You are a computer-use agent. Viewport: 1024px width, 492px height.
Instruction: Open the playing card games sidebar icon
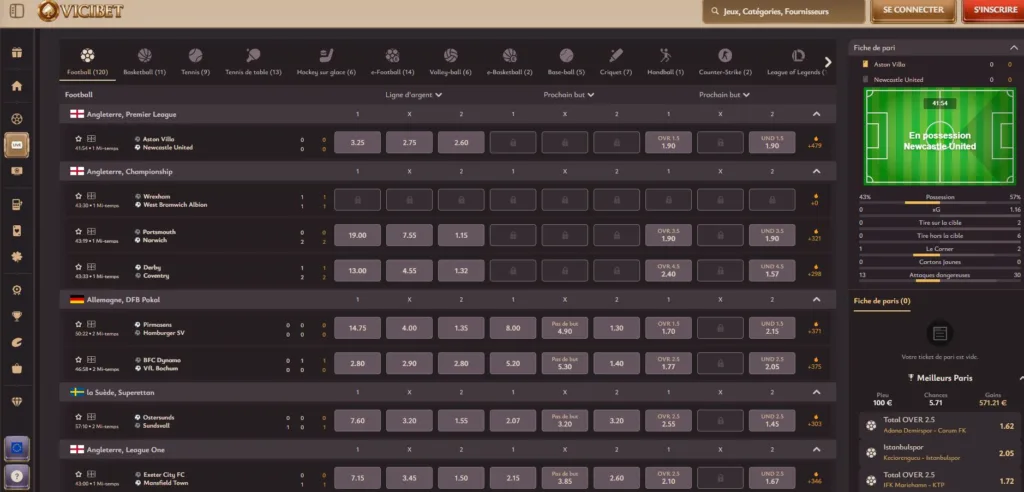click(x=17, y=231)
